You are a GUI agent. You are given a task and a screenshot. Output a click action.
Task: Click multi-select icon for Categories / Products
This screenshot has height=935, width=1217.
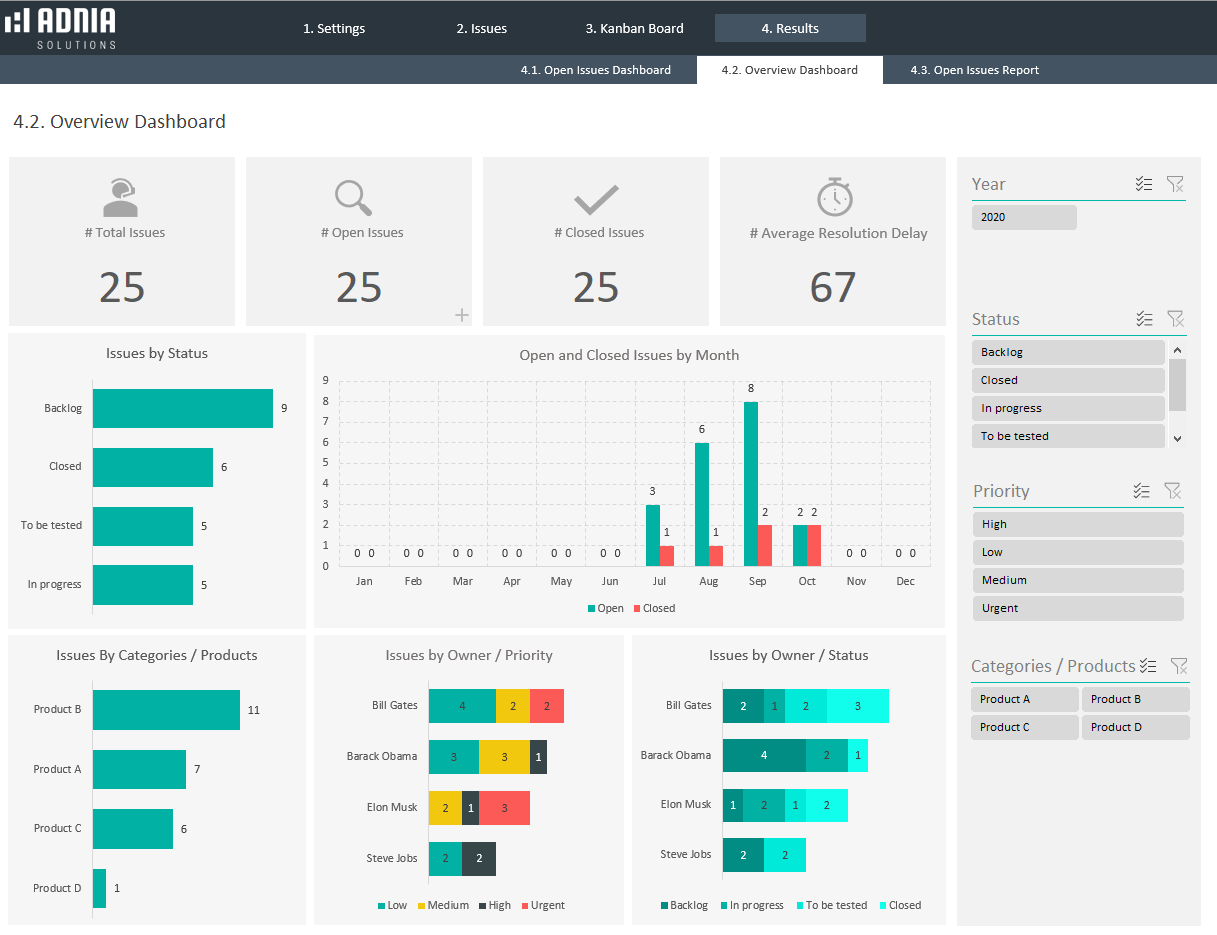click(x=1148, y=666)
